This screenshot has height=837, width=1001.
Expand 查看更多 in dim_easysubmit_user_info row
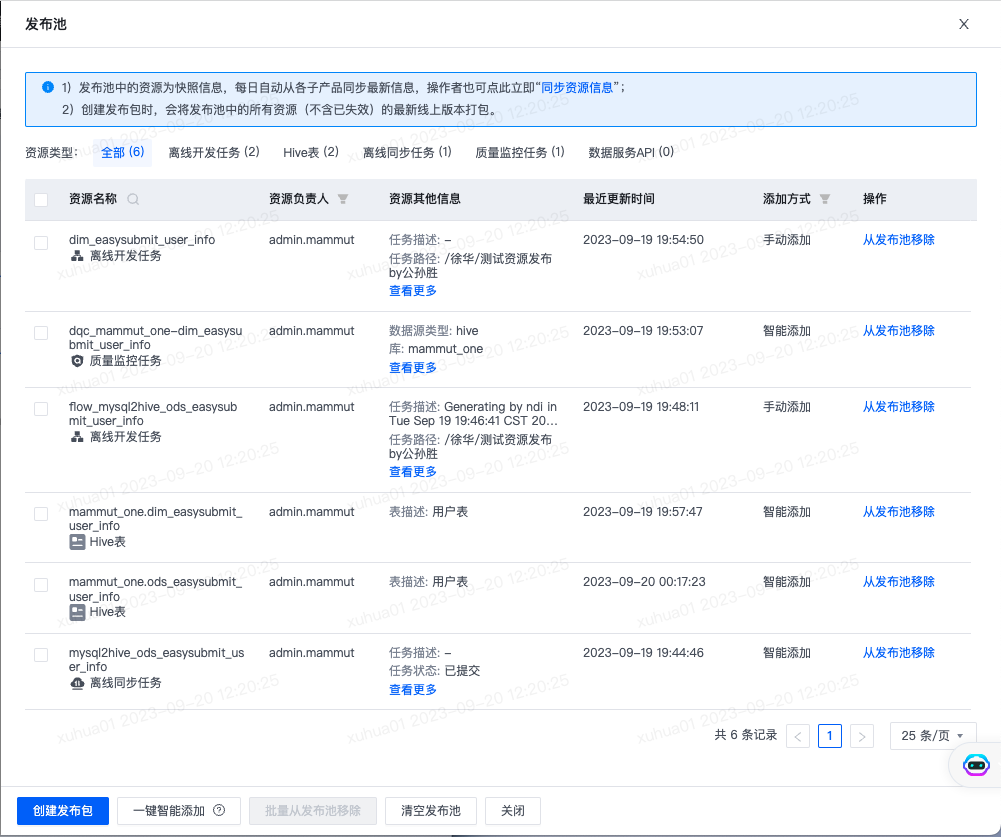pos(412,290)
